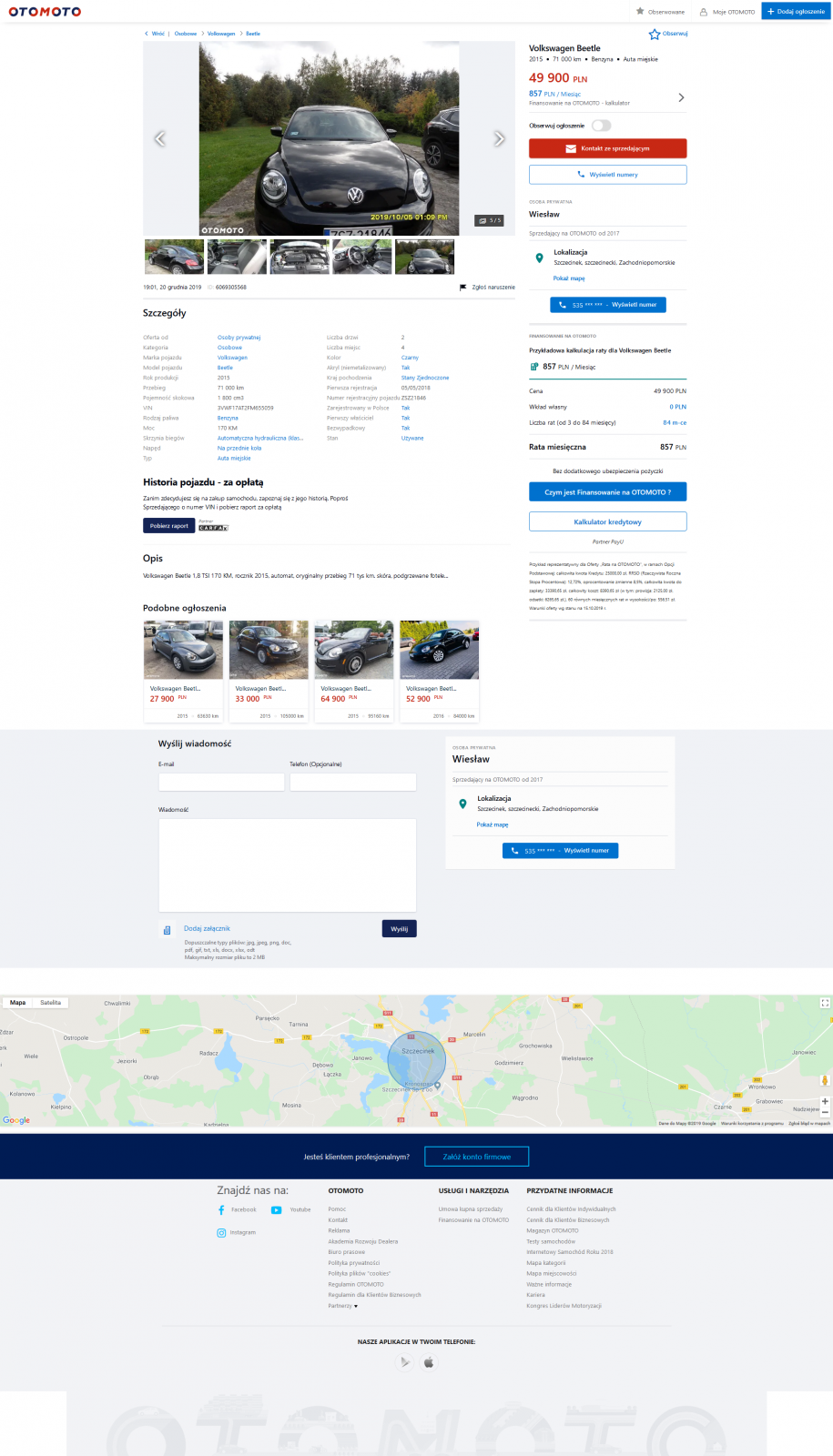Image resolution: width=833 pixels, height=1456 pixels.
Task: Expand the truncated automatic gearbox value
Action: click(x=260, y=439)
